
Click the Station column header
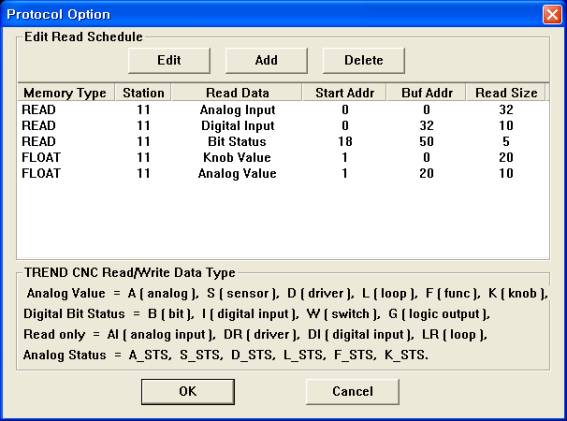point(143,93)
